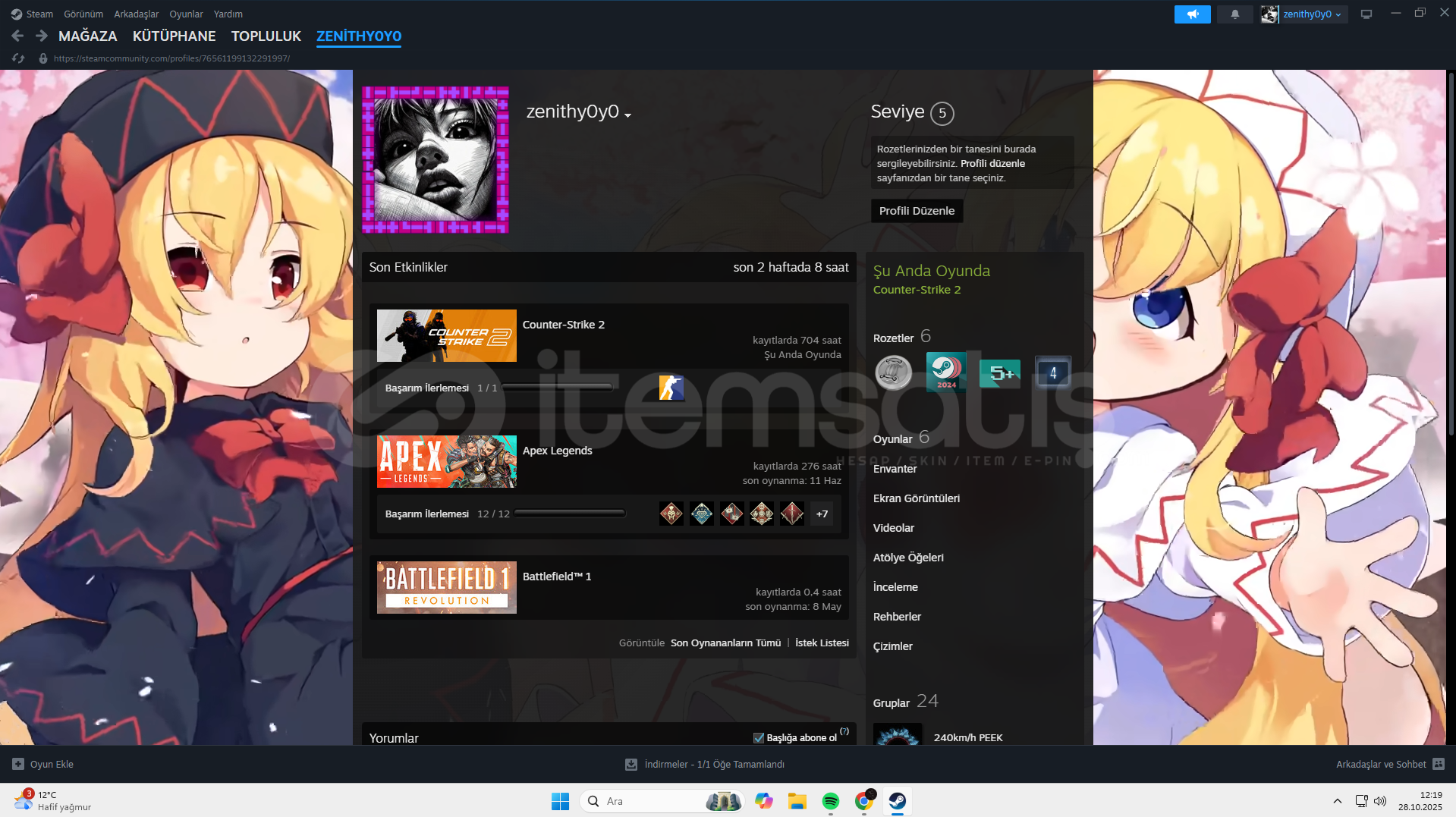This screenshot has width=1456, height=817.
Task: Click the Steam profile URL address bar
Action: [x=171, y=58]
